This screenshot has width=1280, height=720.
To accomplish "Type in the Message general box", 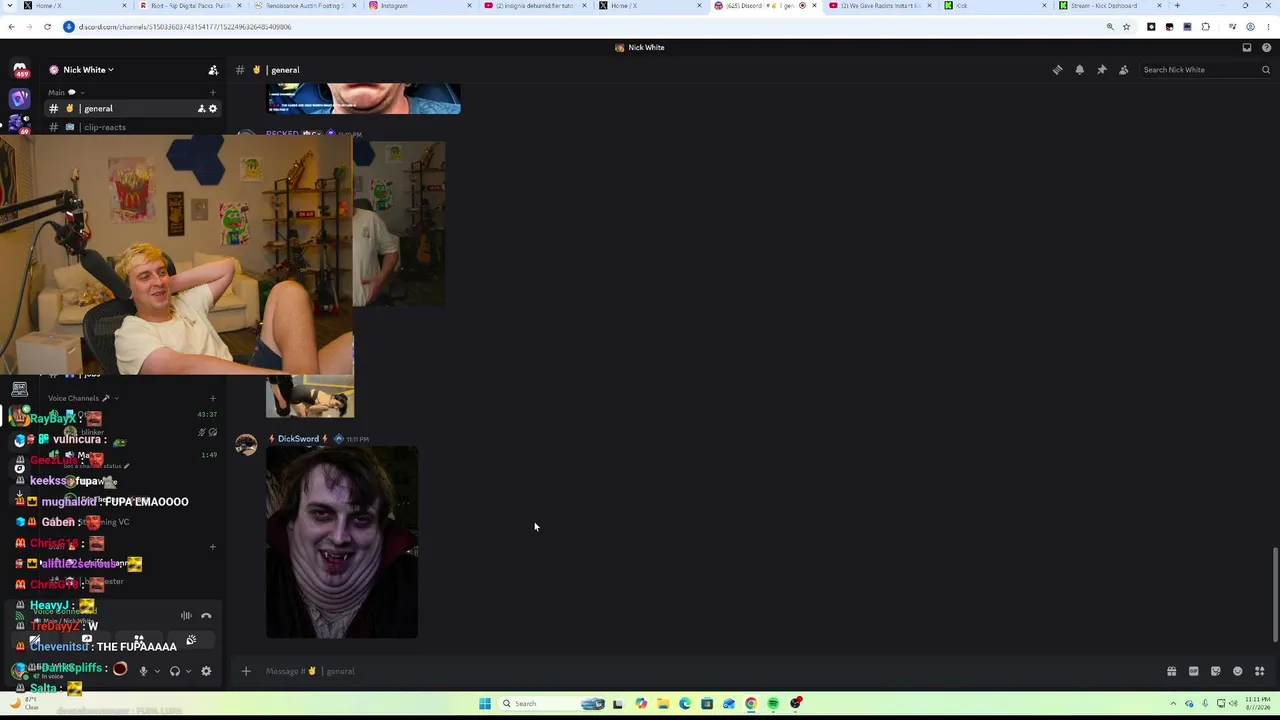I will coord(700,671).
